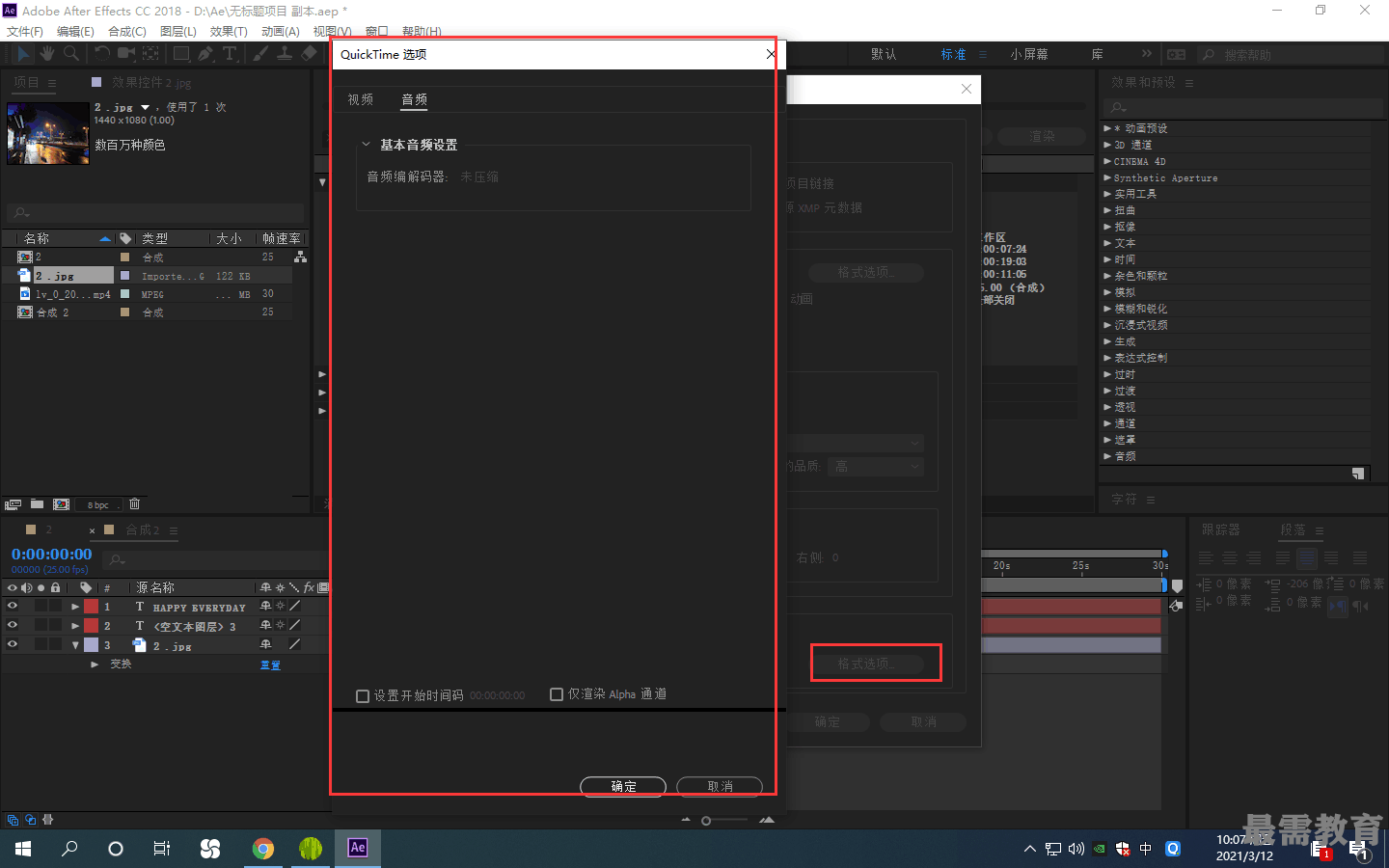This screenshot has width=1389, height=868.
Task: Enable the 设置开始时间码 checkbox
Action: click(x=363, y=696)
